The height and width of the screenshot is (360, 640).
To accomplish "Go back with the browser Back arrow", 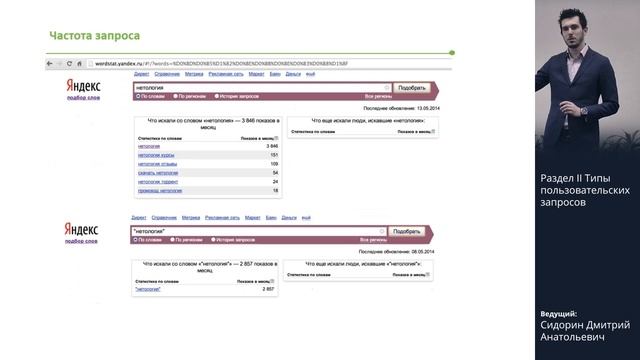I will [49, 64].
